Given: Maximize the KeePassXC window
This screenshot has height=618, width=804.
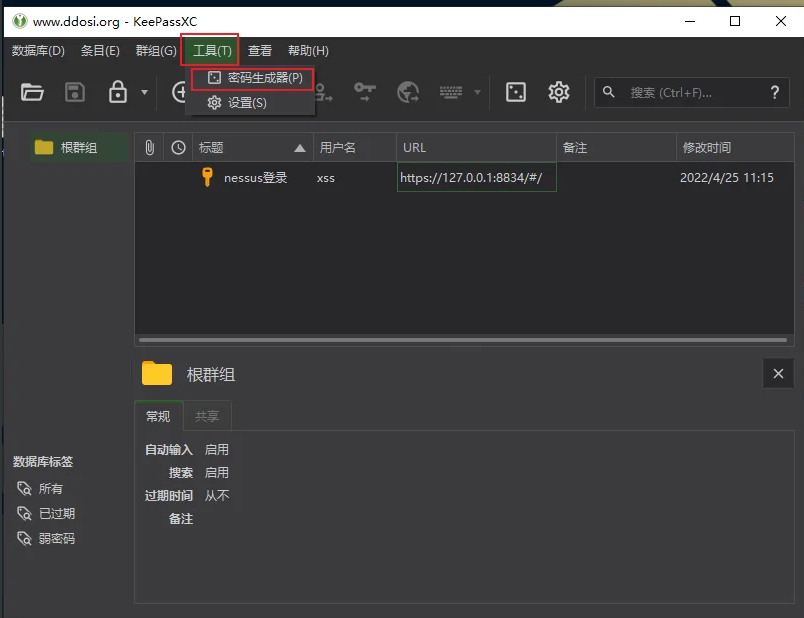Looking at the screenshot, I should coord(735,21).
